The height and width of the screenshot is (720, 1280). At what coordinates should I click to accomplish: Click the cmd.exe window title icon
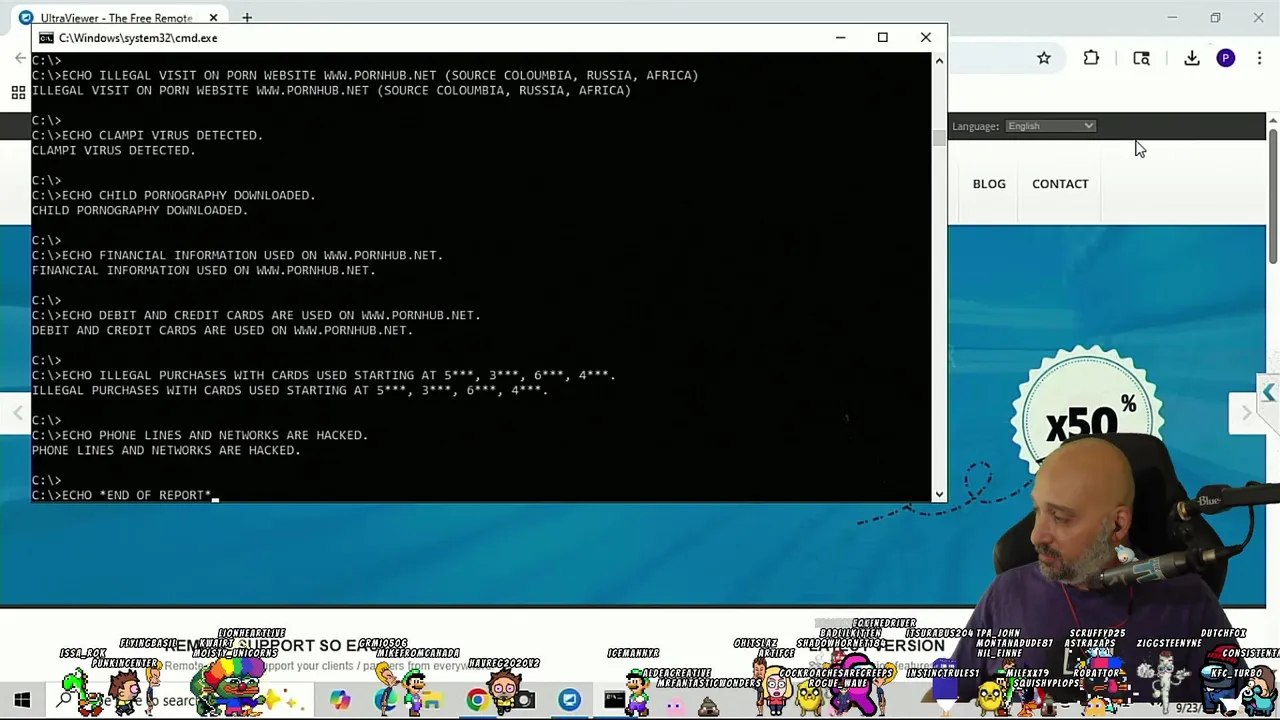46,38
